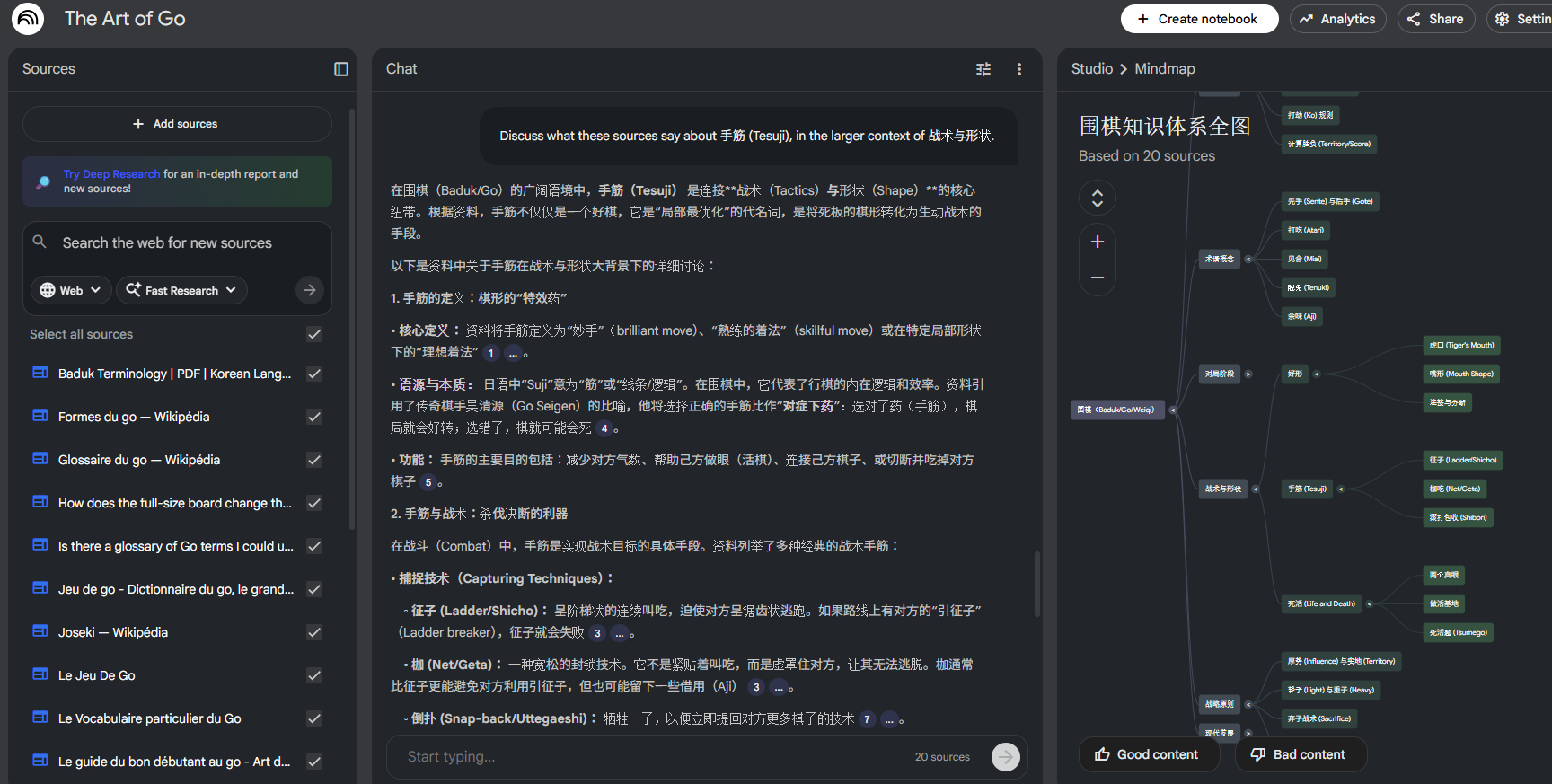
Task: Collapse the 术语概念 mindmap branch
Action: point(1248,259)
